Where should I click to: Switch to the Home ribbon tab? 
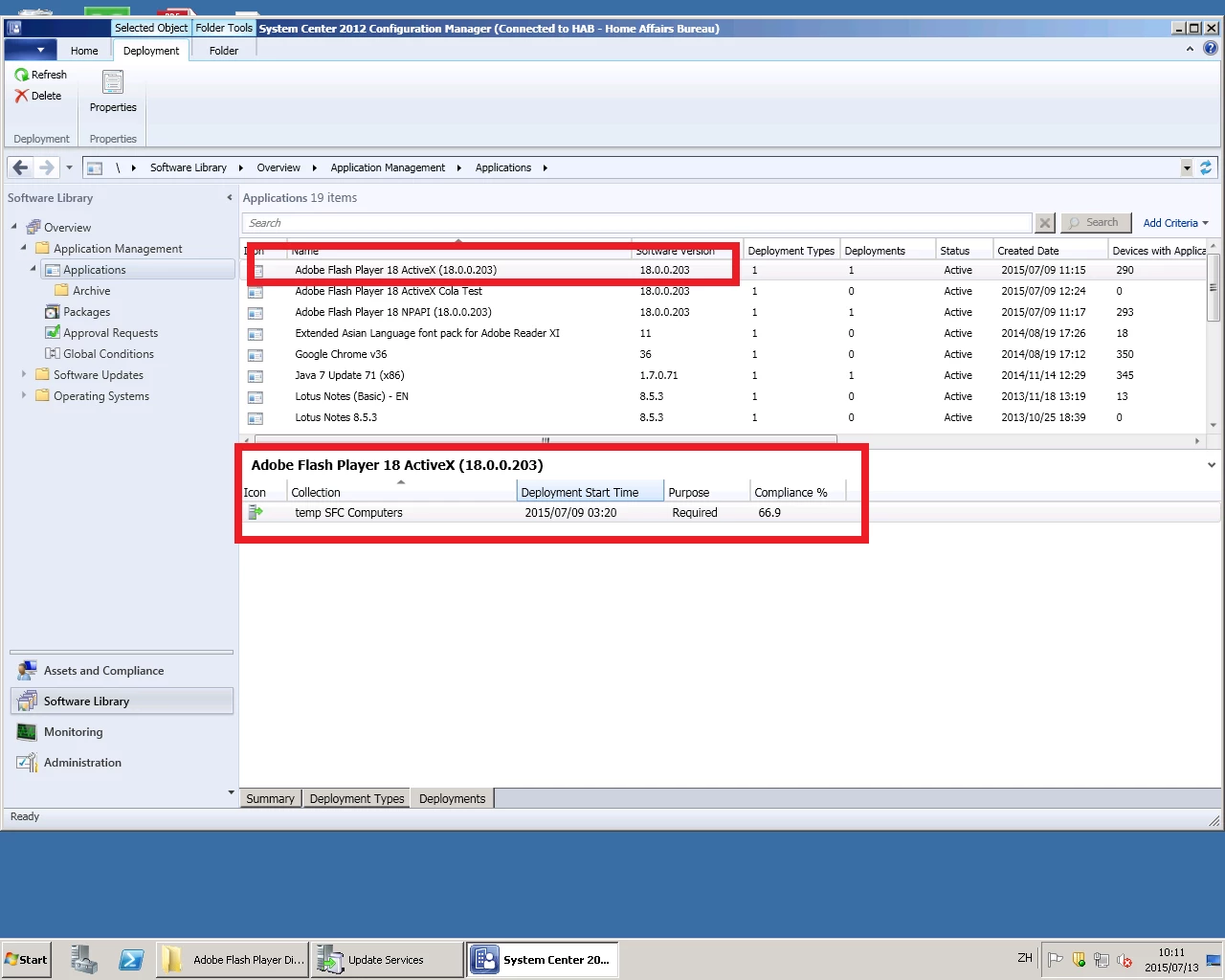pyautogui.click(x=84, y=51)
